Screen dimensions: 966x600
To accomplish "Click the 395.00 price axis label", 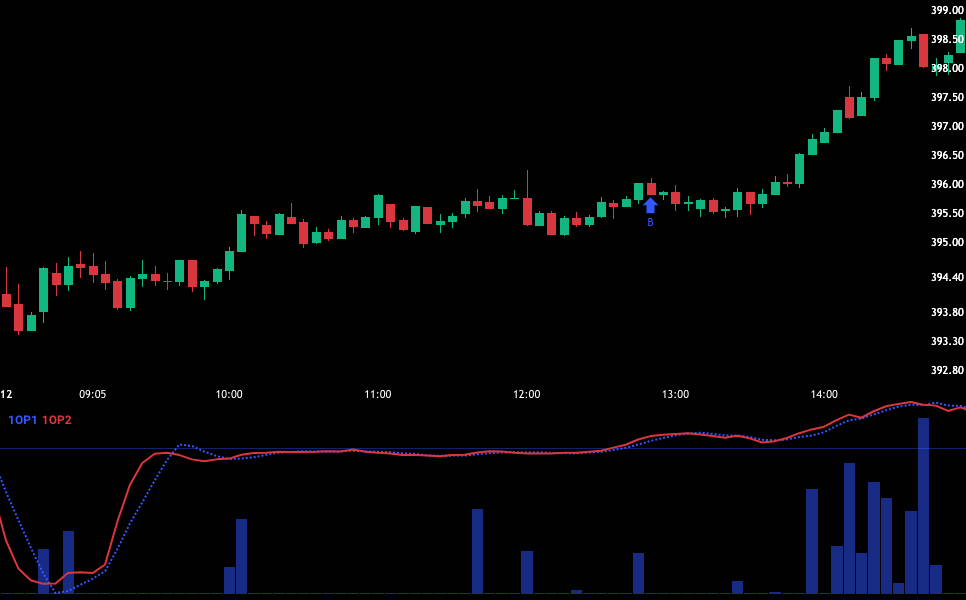I will (x=946, y=242).
